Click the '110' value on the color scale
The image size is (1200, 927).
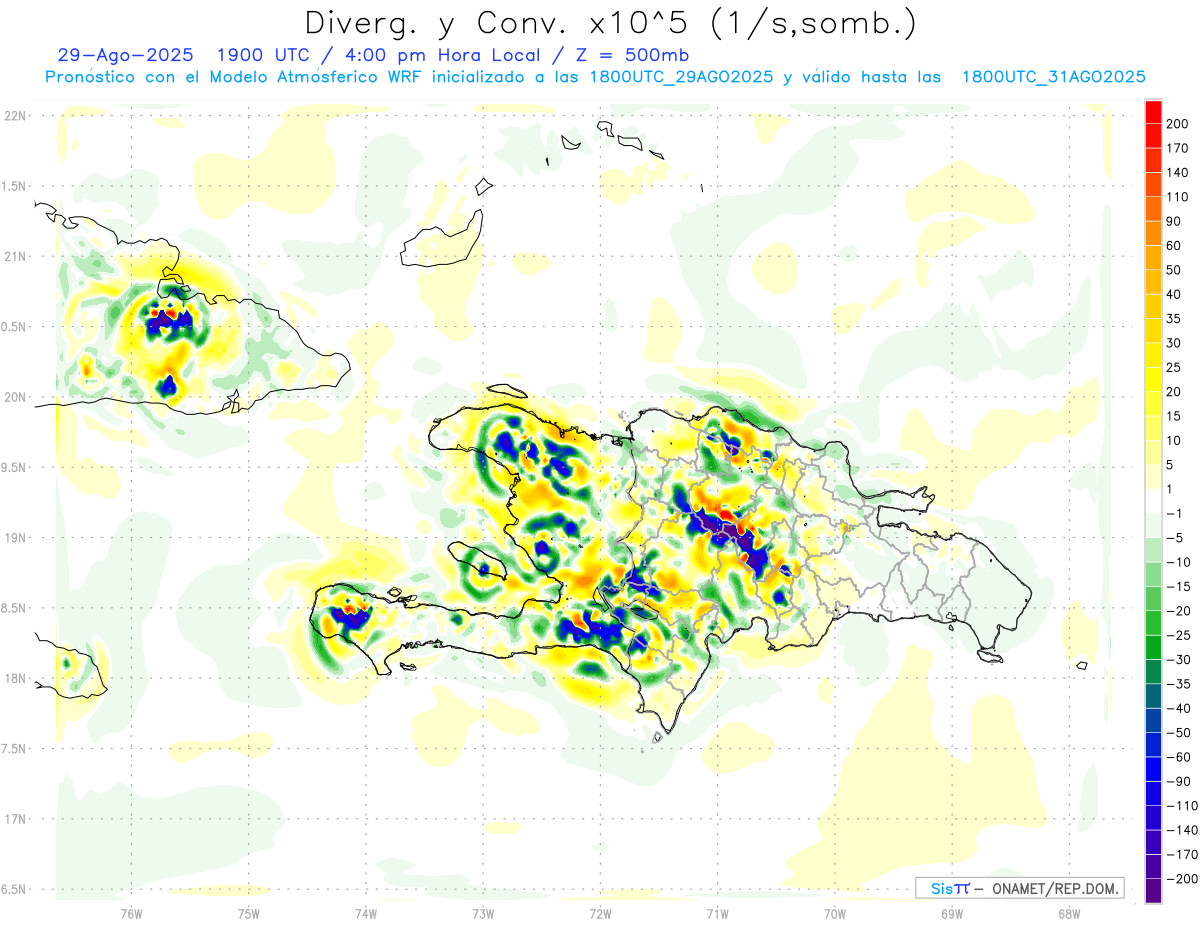pyautogui.click(x=1177, y=197)
